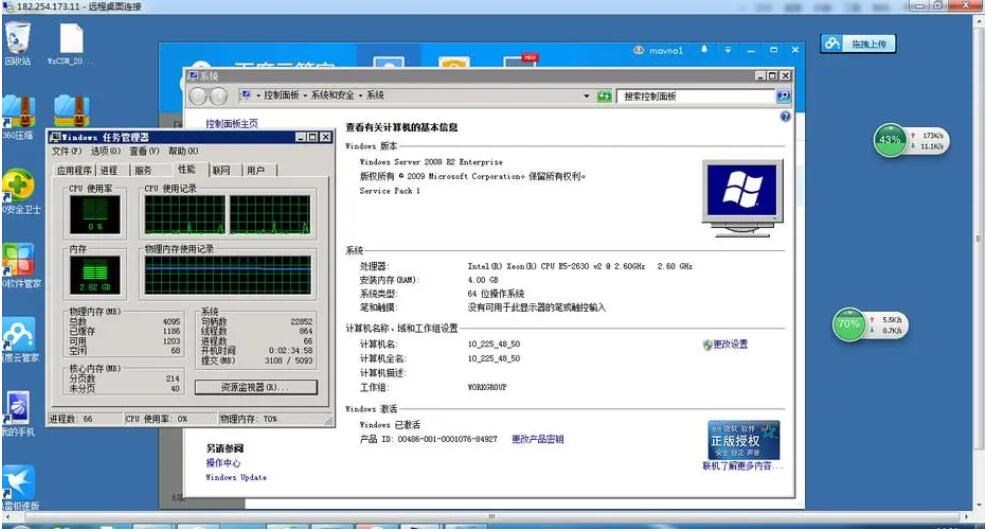Switch to the 进程 tab

[x=109, y=171]
